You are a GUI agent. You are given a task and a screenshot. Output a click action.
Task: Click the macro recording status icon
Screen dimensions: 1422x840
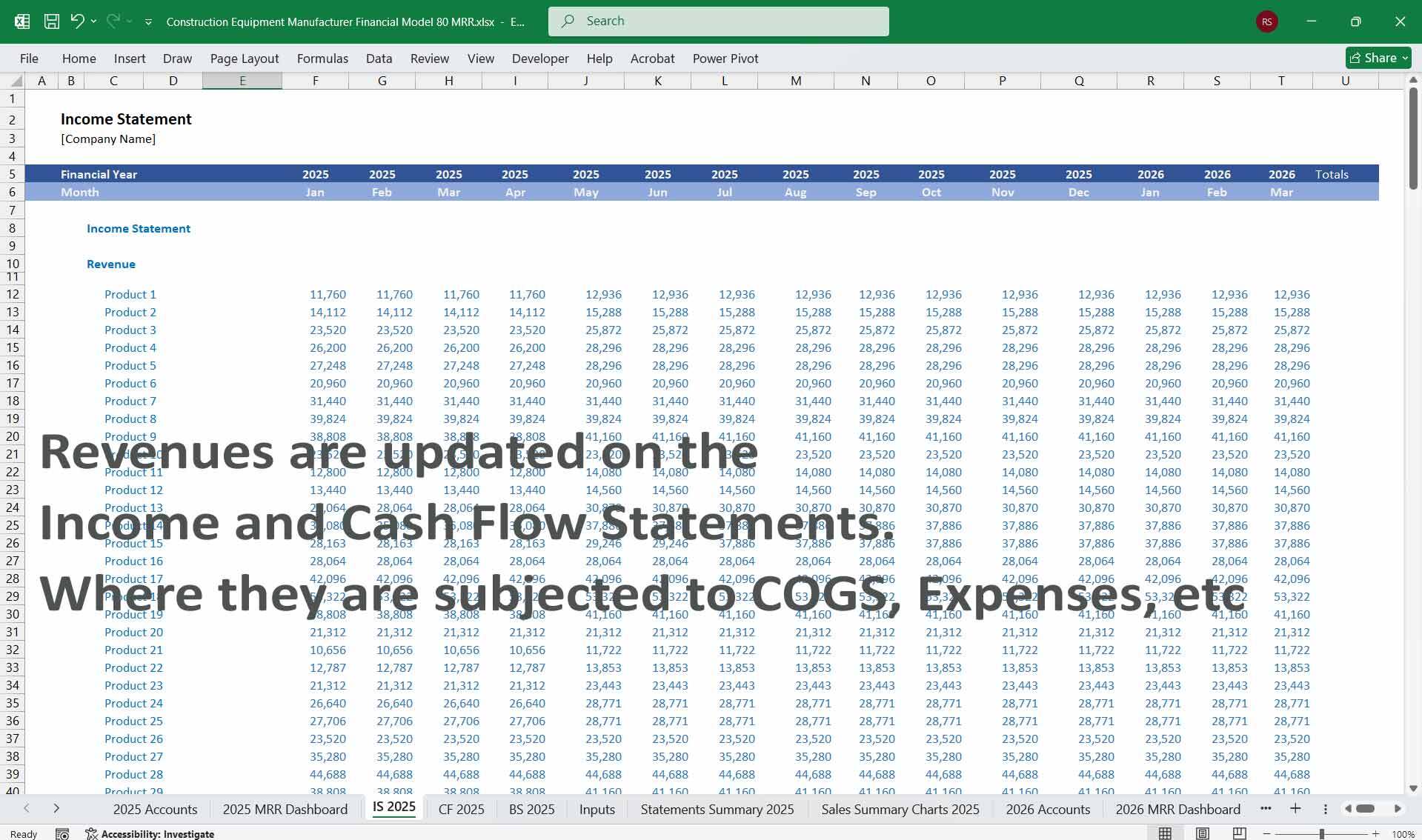click(62, 833)
